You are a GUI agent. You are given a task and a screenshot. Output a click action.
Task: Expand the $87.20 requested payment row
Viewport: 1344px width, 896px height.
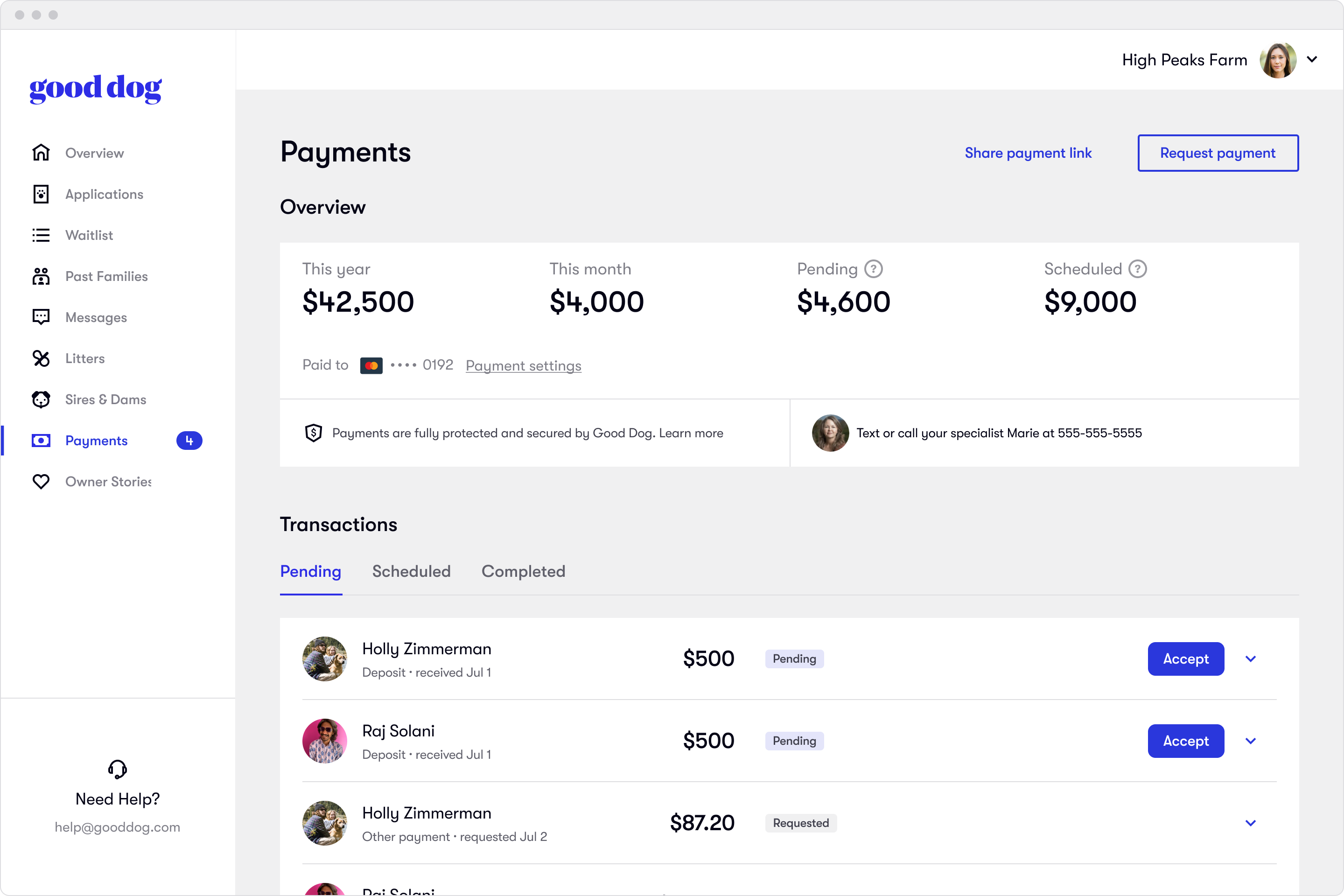point(1250,823)
